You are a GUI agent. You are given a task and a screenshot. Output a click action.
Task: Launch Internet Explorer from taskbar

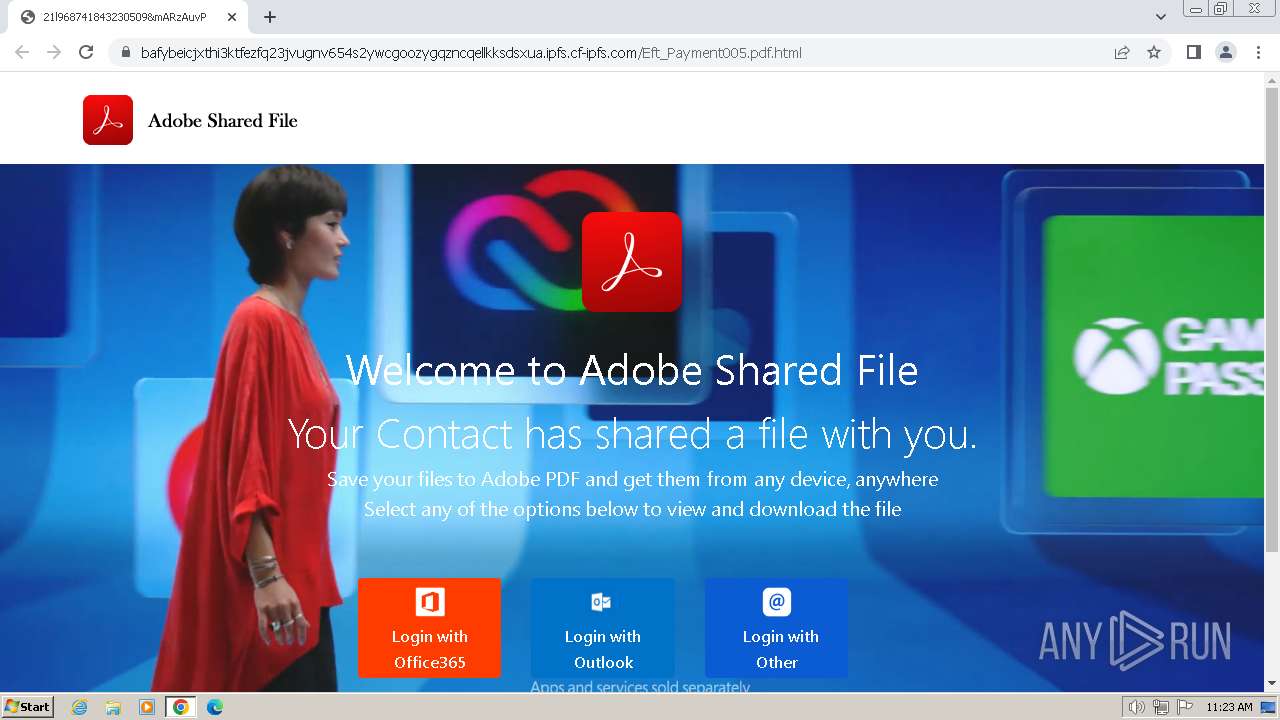(79, 707)
